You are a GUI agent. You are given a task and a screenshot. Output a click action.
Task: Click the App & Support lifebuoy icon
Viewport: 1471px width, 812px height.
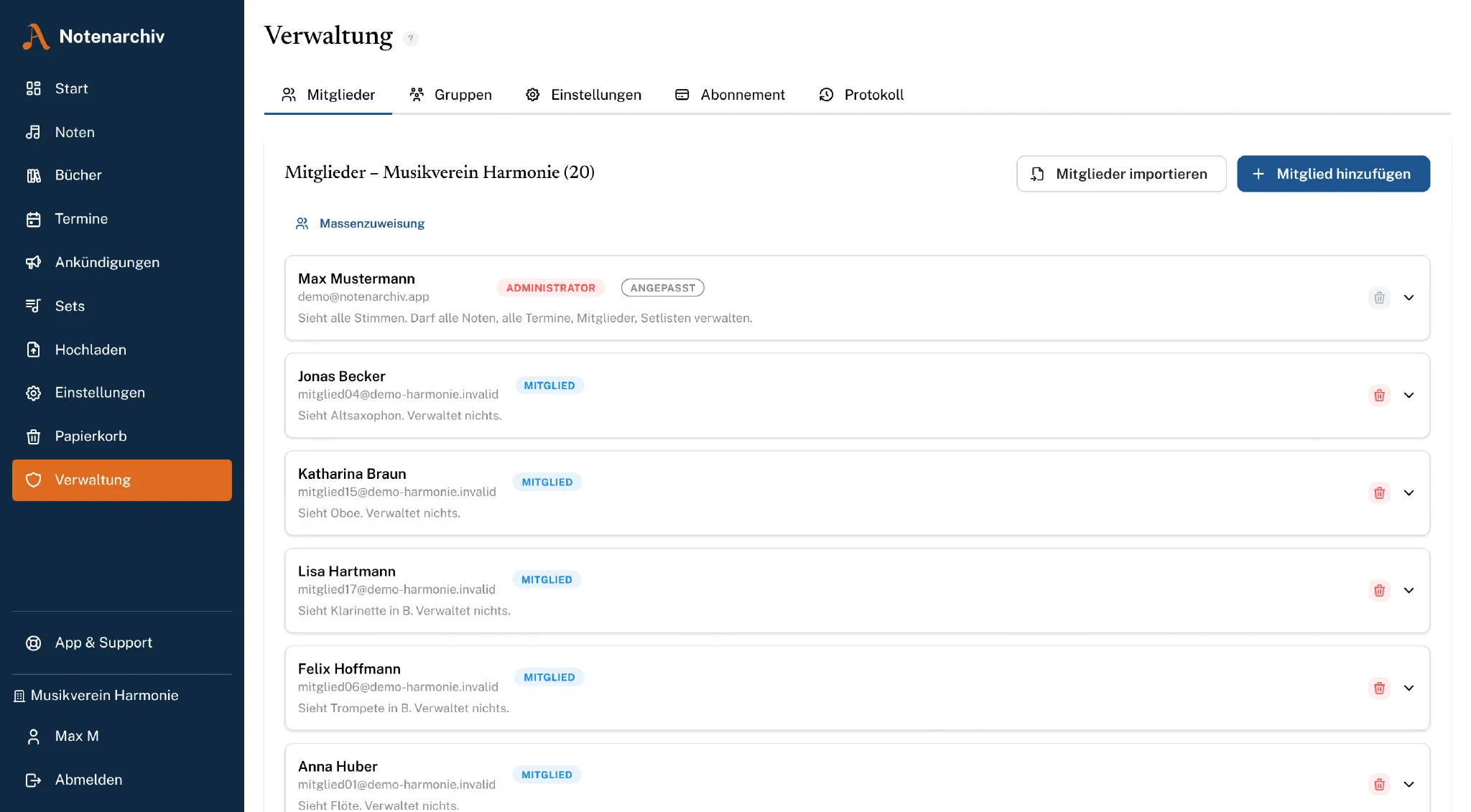tap(33, 643)
